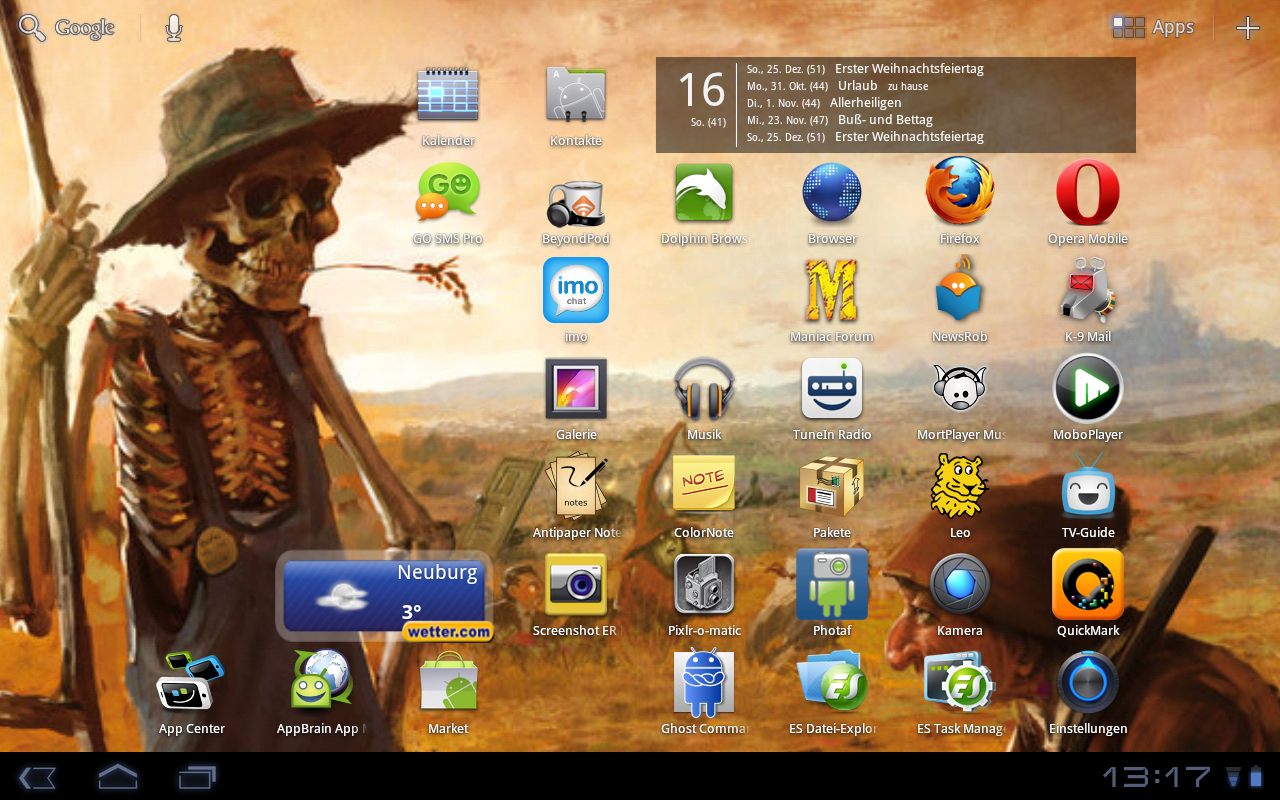Start voice search with the microphone
The image size is (1280, 800).
coord(174,28)
